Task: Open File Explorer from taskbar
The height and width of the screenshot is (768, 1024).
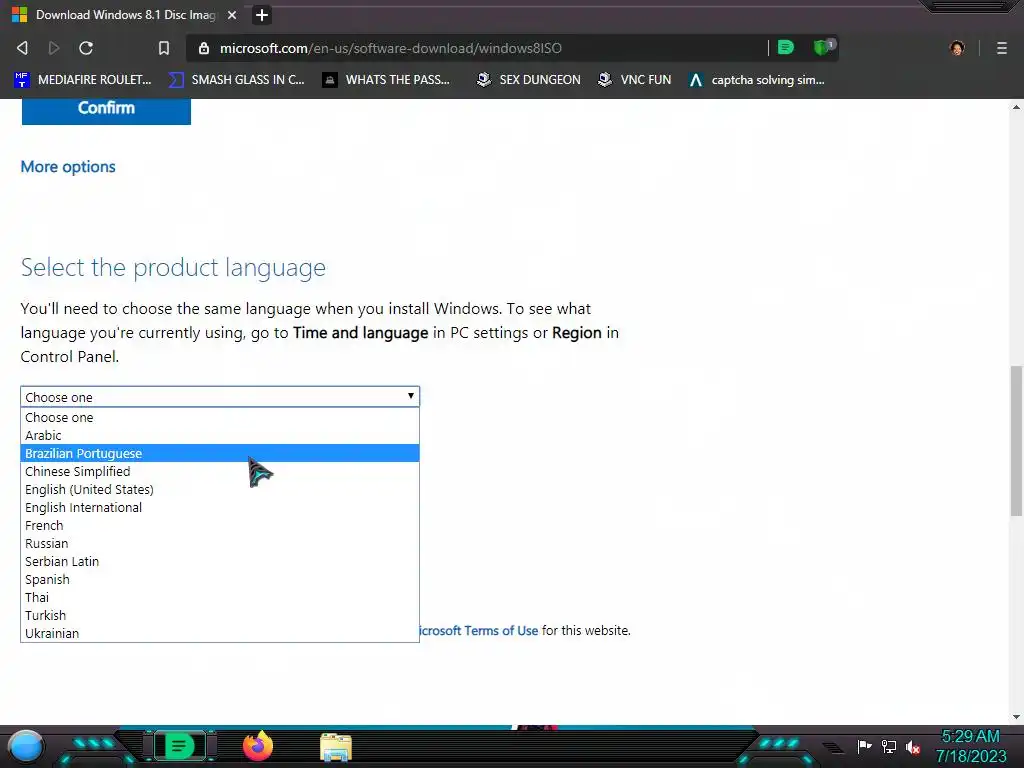Action: point(336,747)
